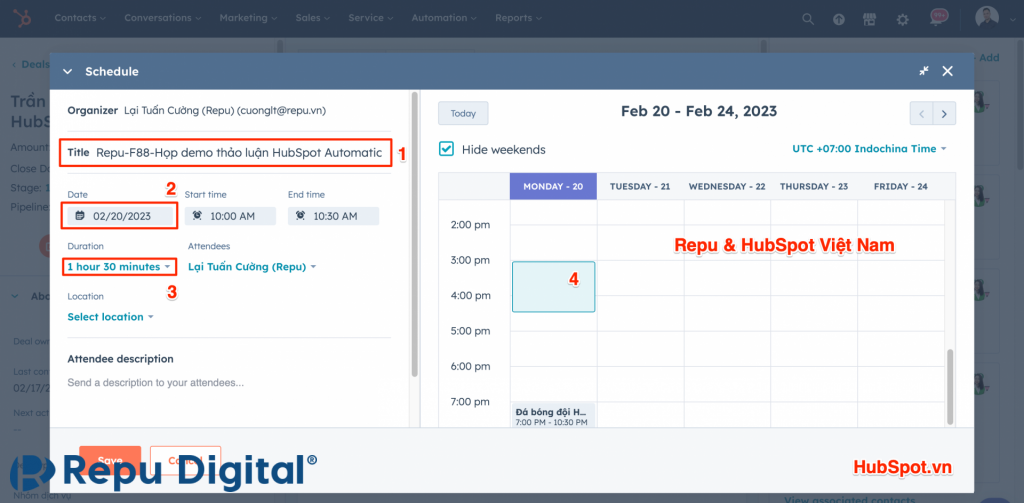Open the Marketing menu
The image size is (1024, 503).
(x=248, y=18)
